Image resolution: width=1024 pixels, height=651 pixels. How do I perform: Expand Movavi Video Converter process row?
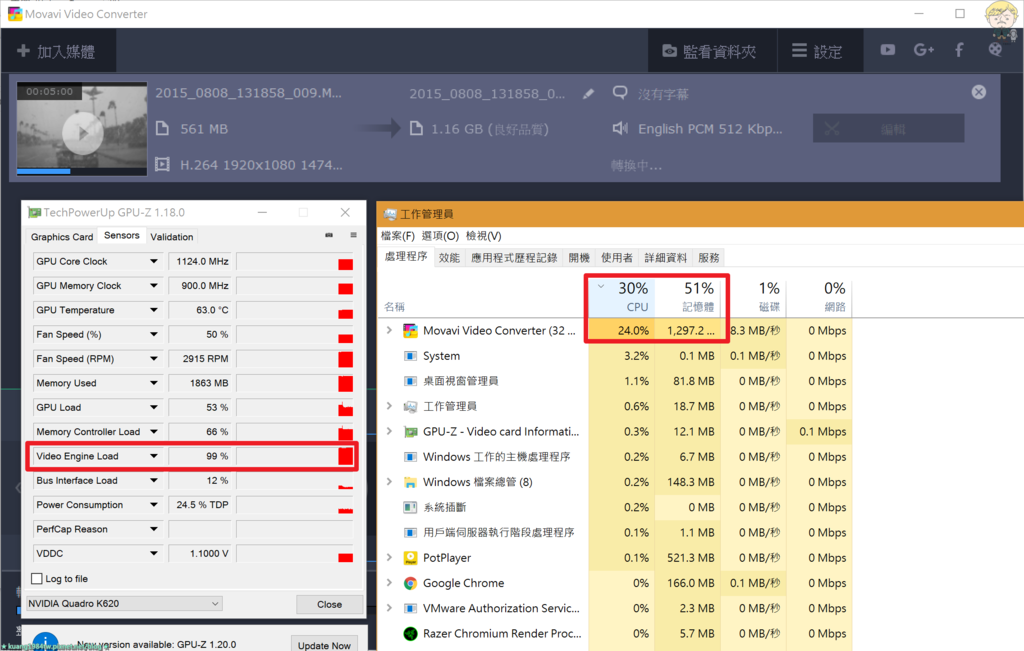389,330
